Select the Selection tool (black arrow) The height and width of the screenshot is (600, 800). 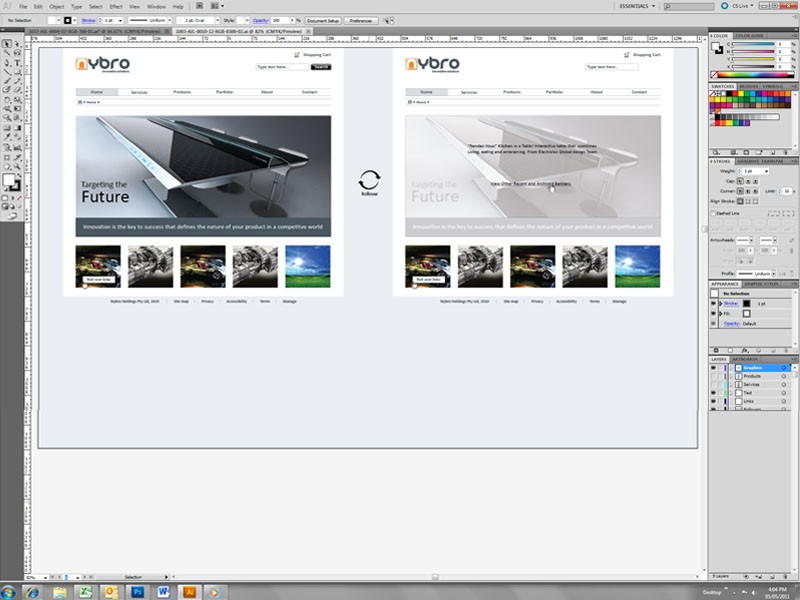(x=7, y=44)
